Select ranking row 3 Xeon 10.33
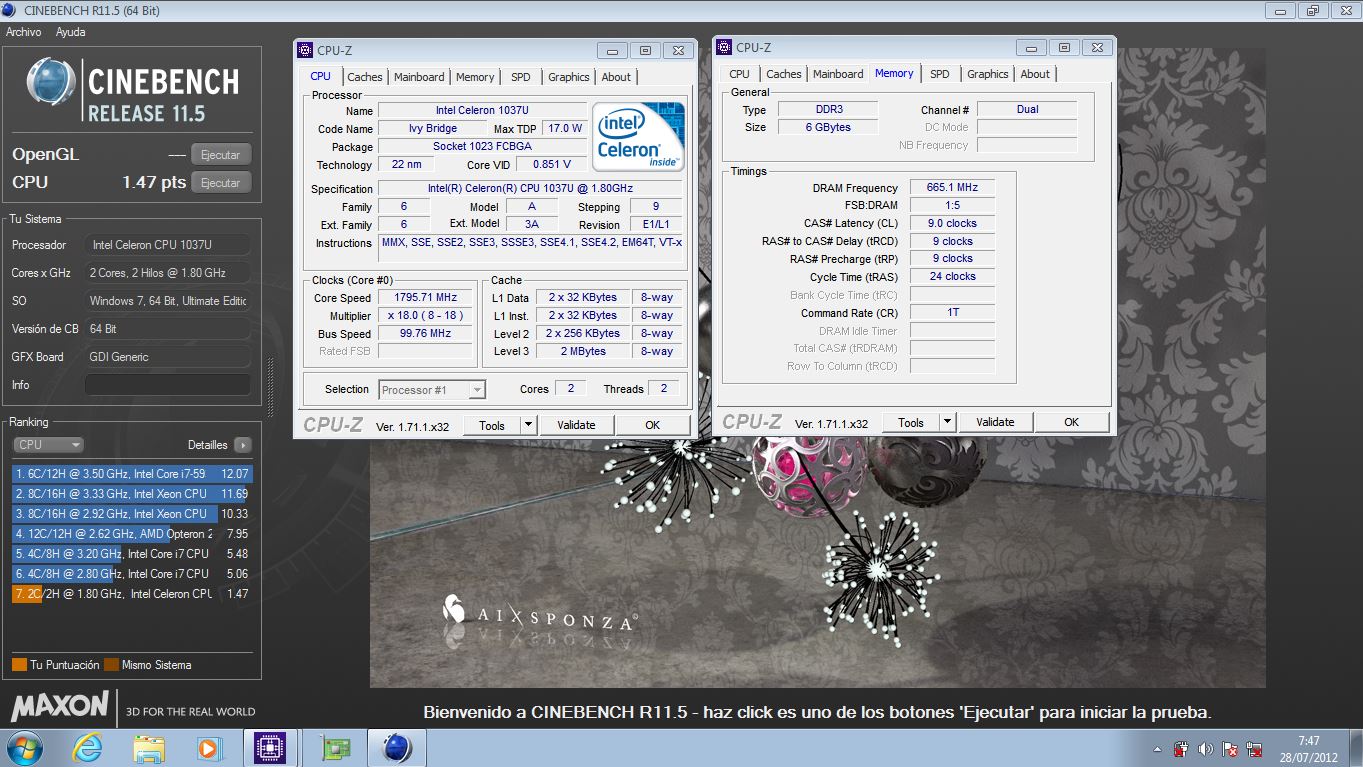 point(133,514)
